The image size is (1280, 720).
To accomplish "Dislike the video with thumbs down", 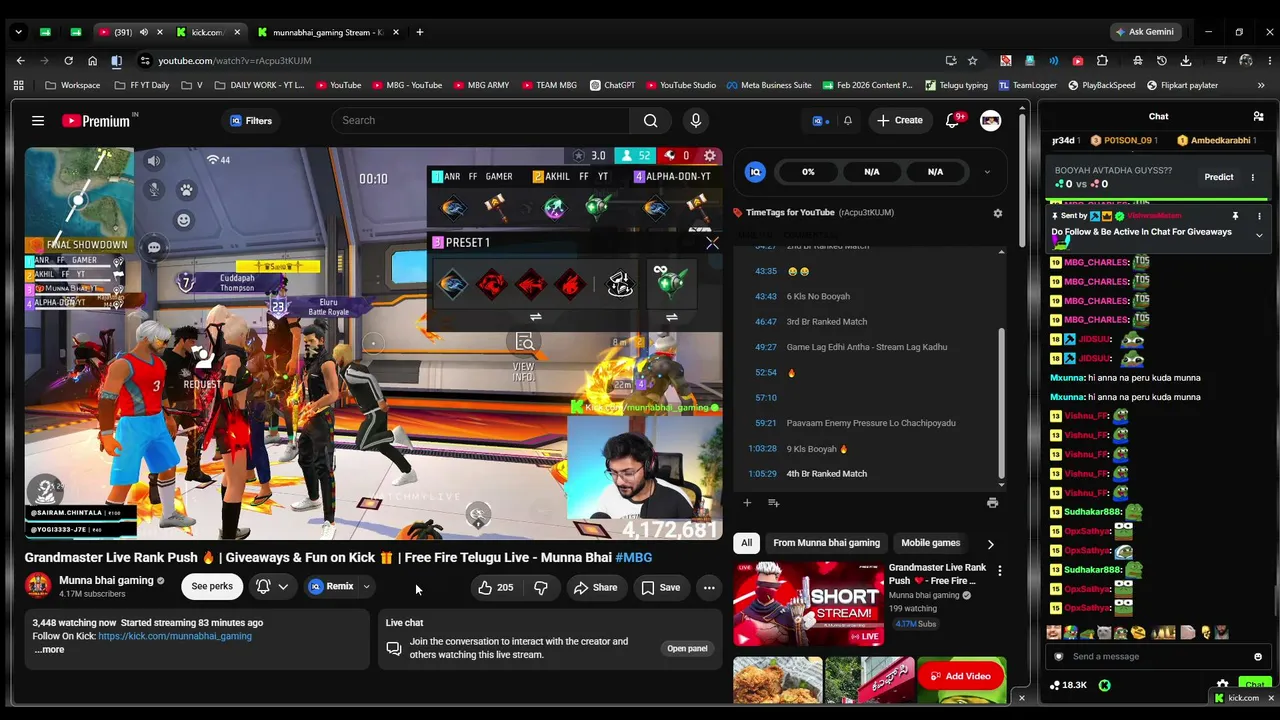I will pyautogui.click(x=541, y=588).
